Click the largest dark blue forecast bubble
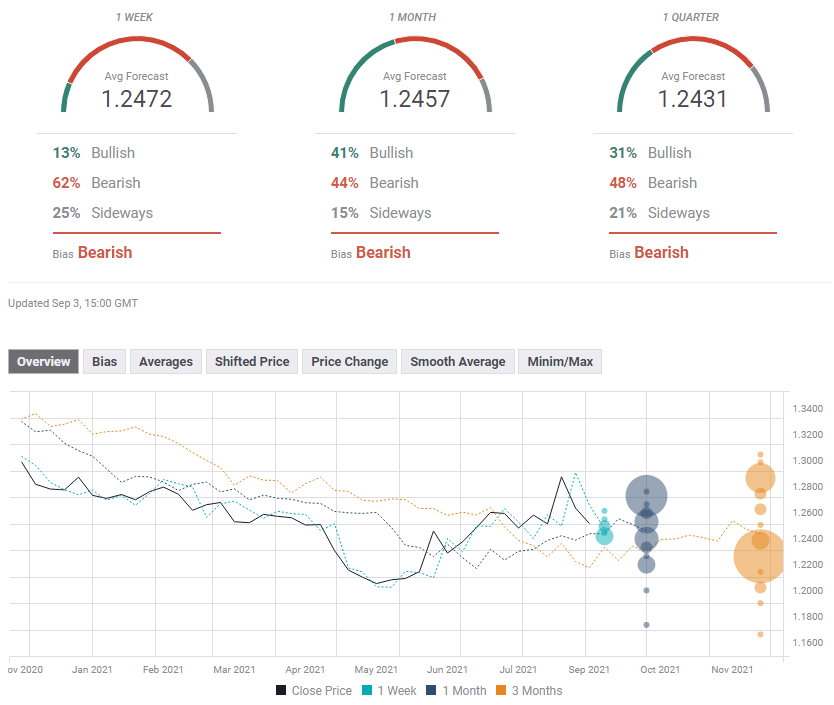834x705 pixels. [647, 495]
